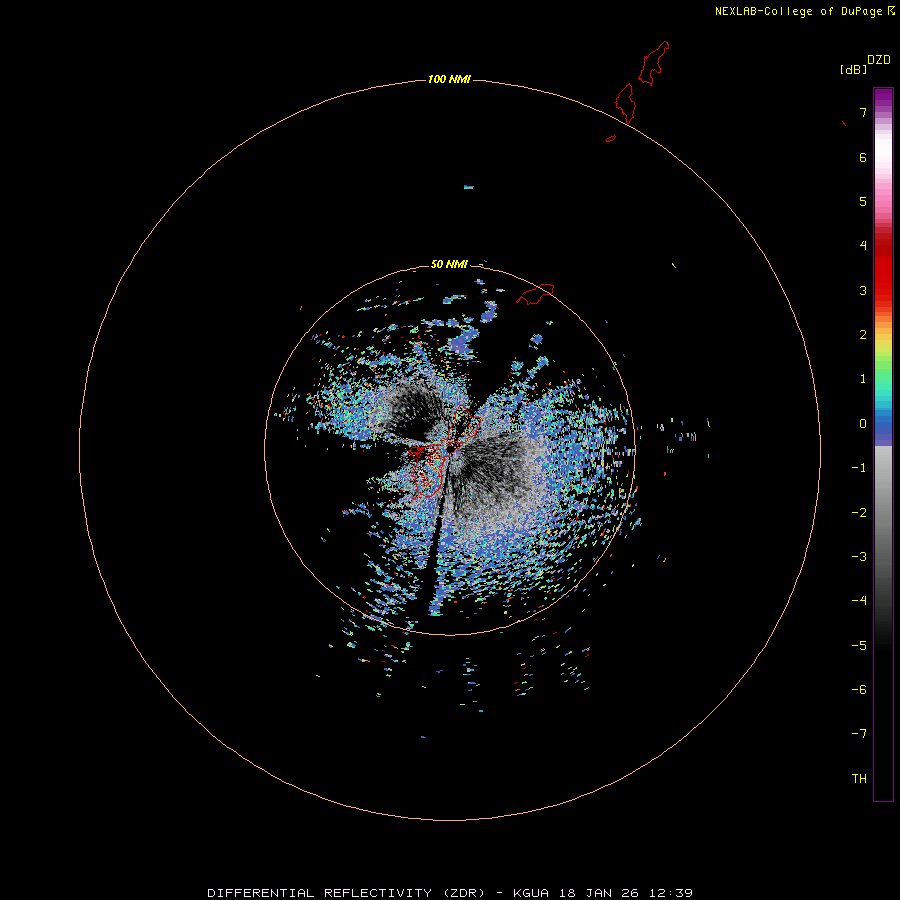Click the 0 value on color scale
900x900 pixels.
click(x=863, y=424)
